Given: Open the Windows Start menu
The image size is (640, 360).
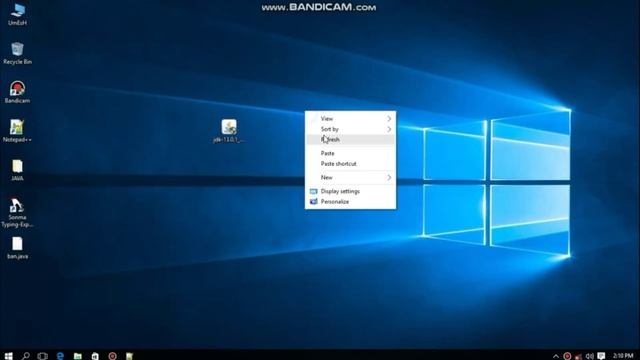Looking at the screenshot, I should point(9,356).
